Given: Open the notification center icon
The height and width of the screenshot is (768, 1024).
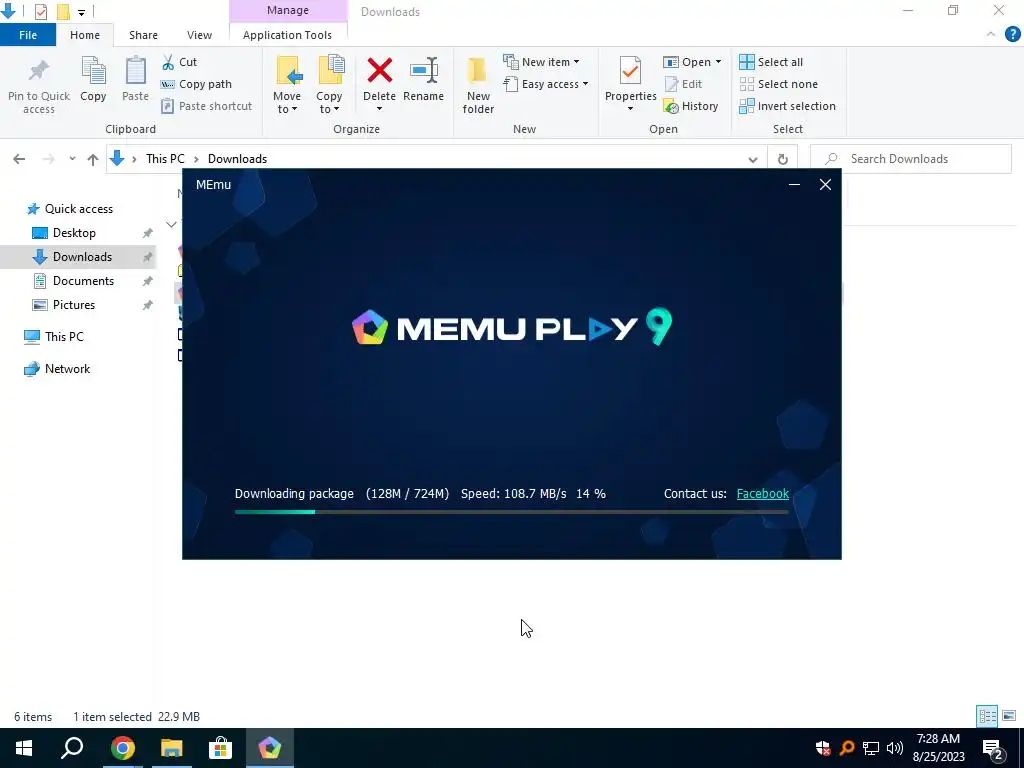Looking at the screenshot, I should [x=993, y=748].
